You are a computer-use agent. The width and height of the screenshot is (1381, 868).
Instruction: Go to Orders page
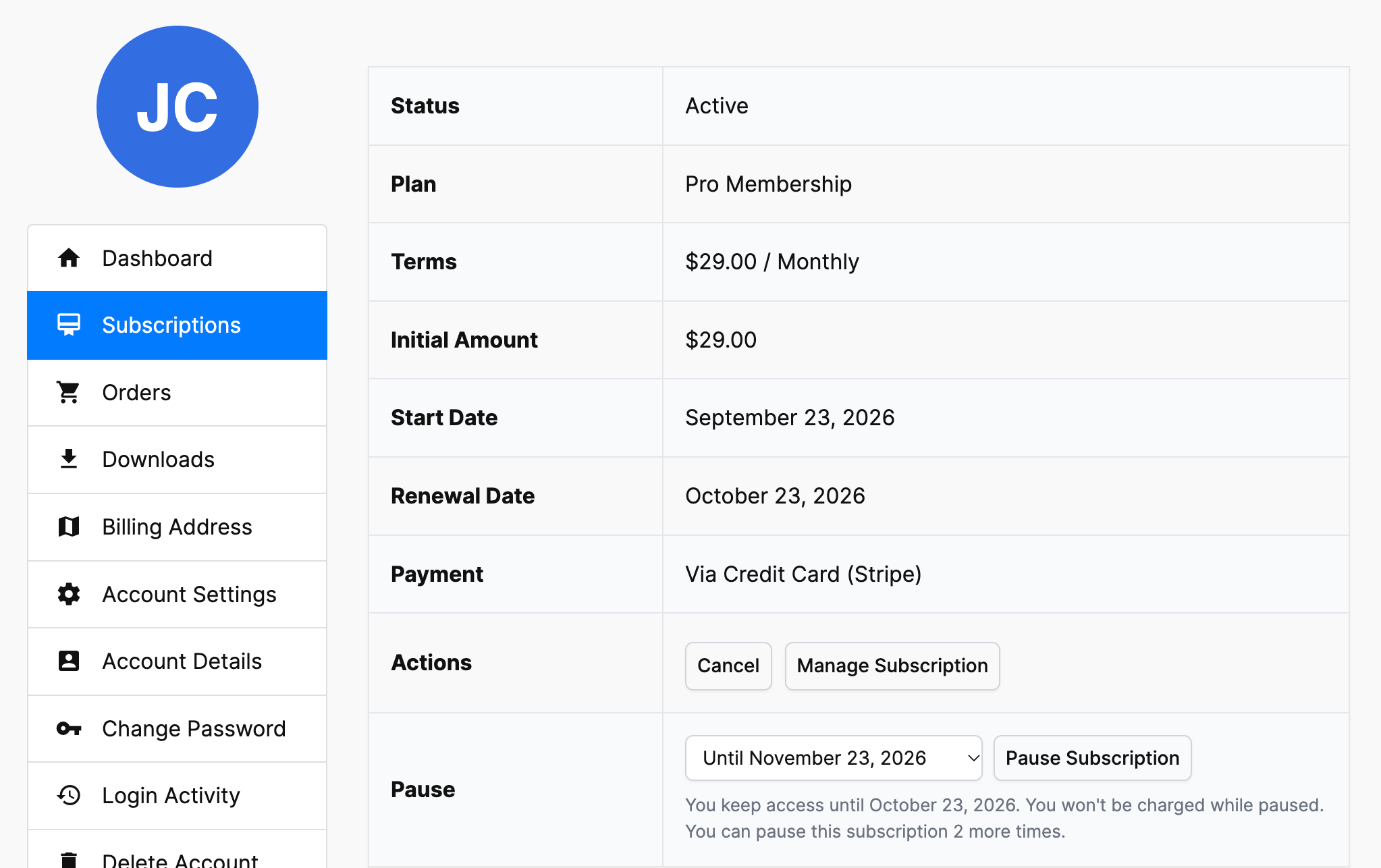(x=177, y=392)
